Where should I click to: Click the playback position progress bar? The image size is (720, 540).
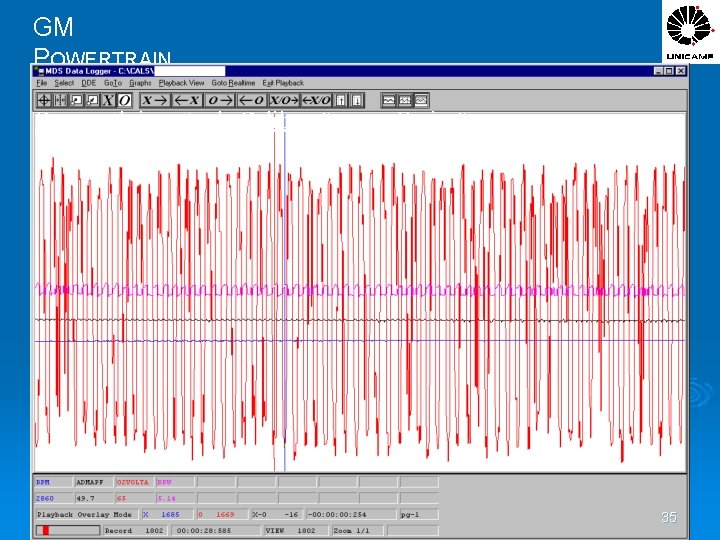point(68,530)
